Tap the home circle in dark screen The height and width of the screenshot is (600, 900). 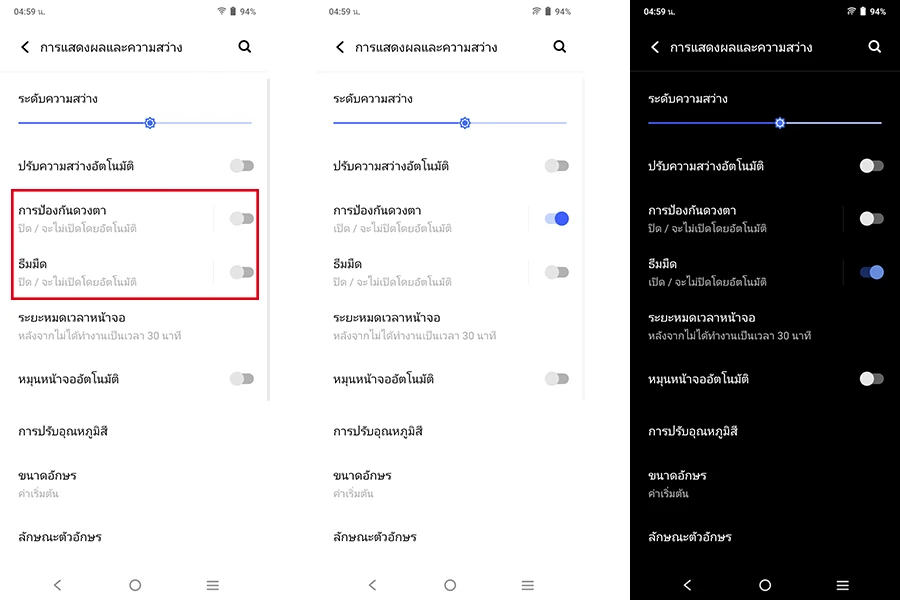(x=765, y=585)
